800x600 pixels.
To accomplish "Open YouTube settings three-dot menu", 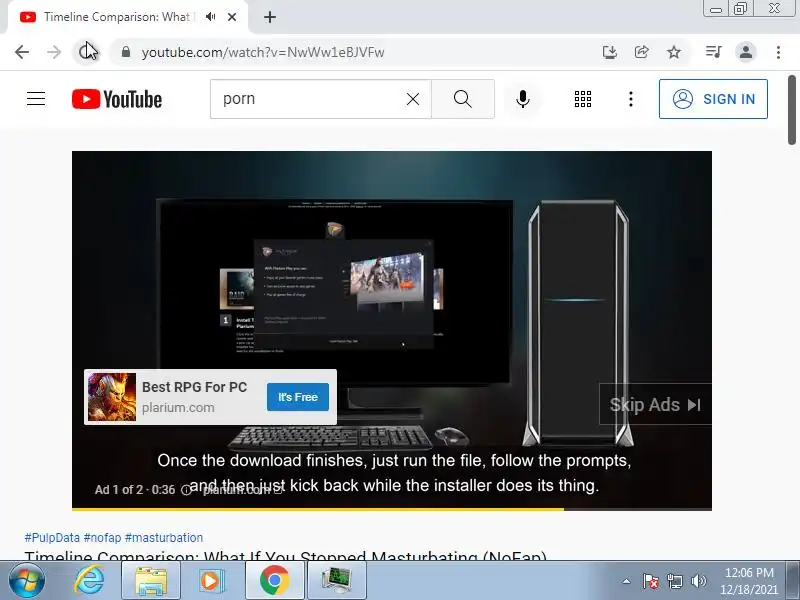I will pos(631,99).
